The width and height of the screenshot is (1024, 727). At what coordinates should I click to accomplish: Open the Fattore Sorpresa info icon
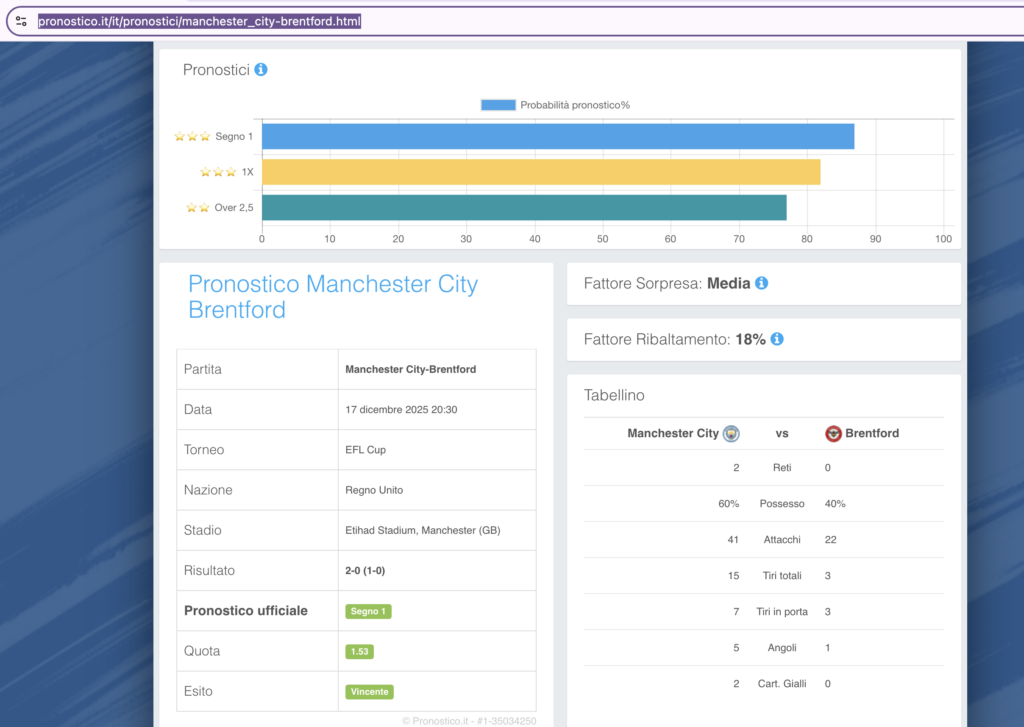(x=761, y=284)
